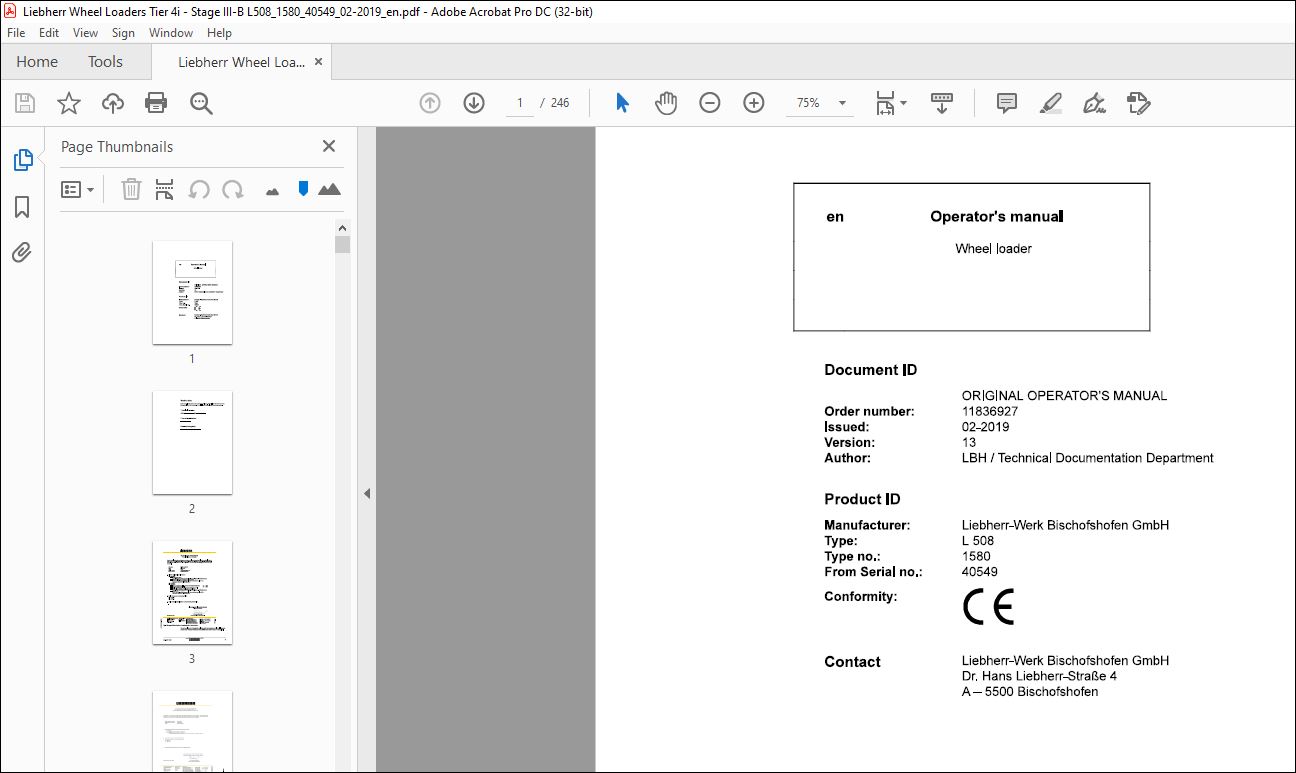The height and width of the screenshot is (773, 1296).
Task: Open thumbnail options dropdown menu
Action: coord(77,189)
